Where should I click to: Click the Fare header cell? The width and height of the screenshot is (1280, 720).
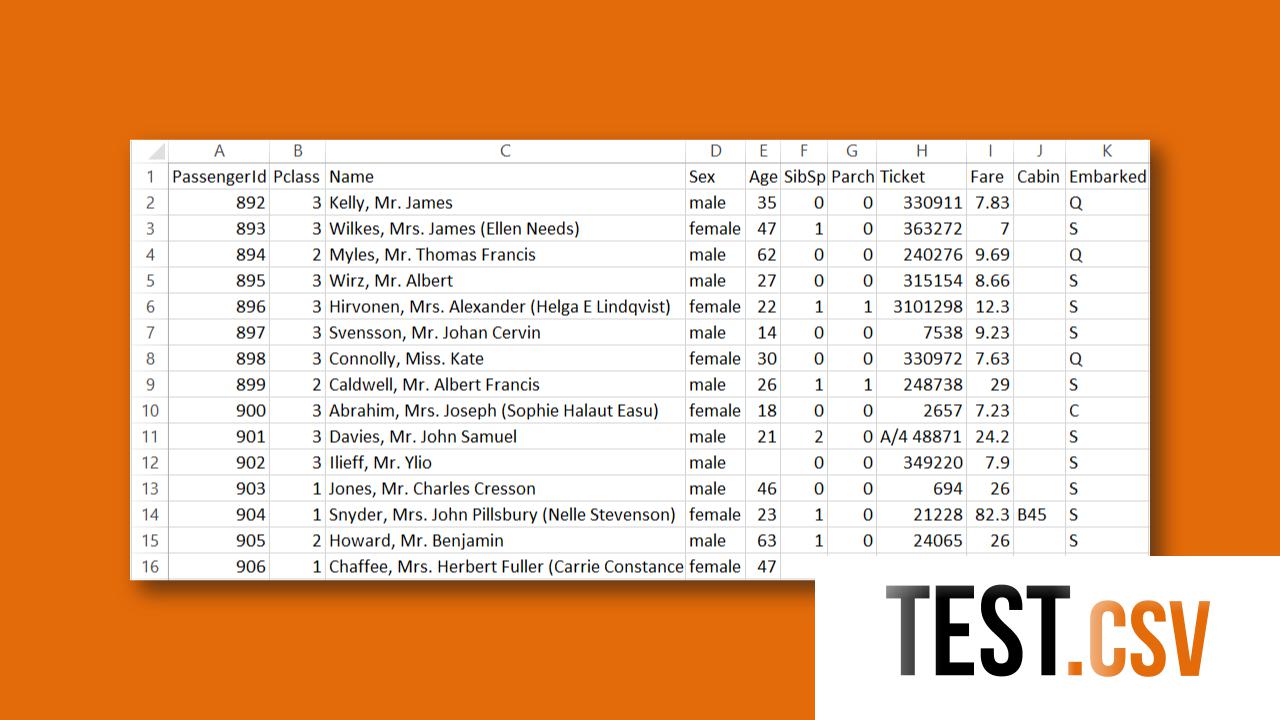tap(990, 176)
